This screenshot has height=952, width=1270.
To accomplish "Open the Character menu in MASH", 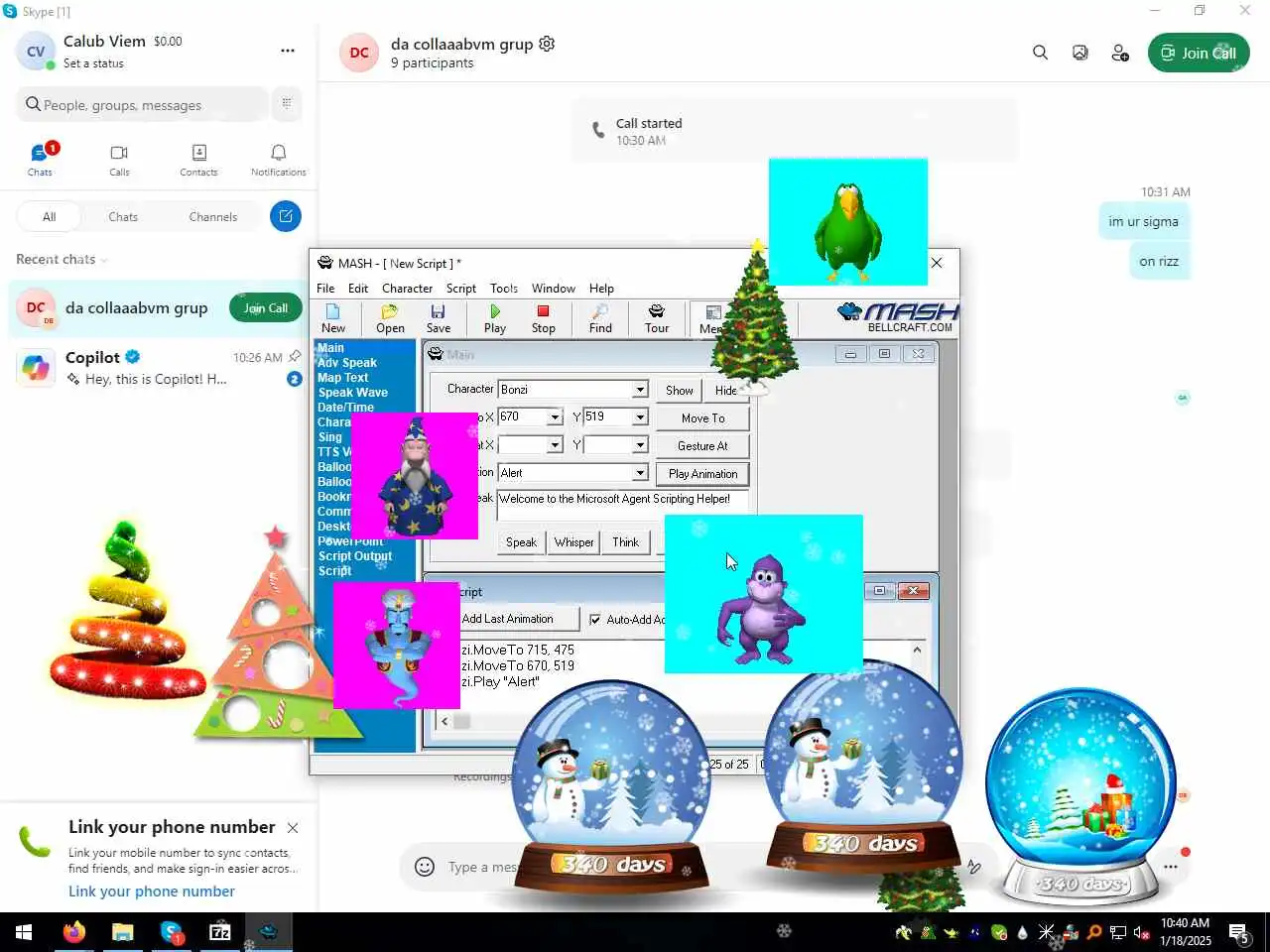I will (407, 289).
